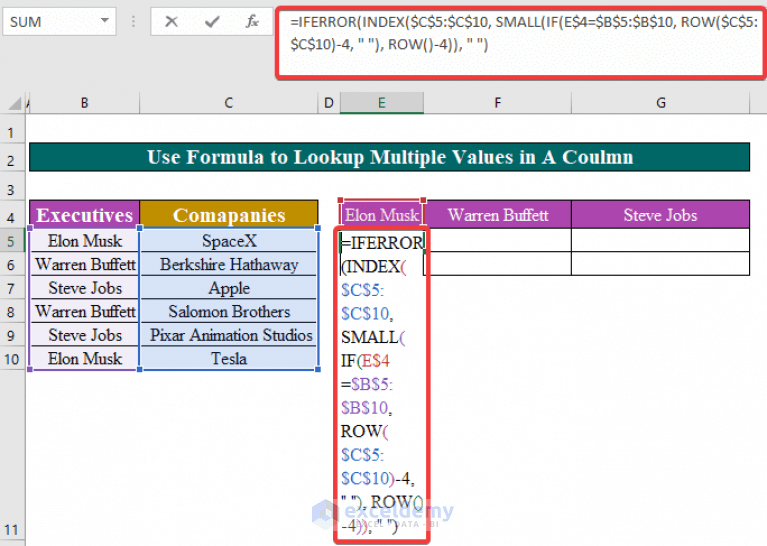Select column F header
767x546 pixels.
[497, 103]
